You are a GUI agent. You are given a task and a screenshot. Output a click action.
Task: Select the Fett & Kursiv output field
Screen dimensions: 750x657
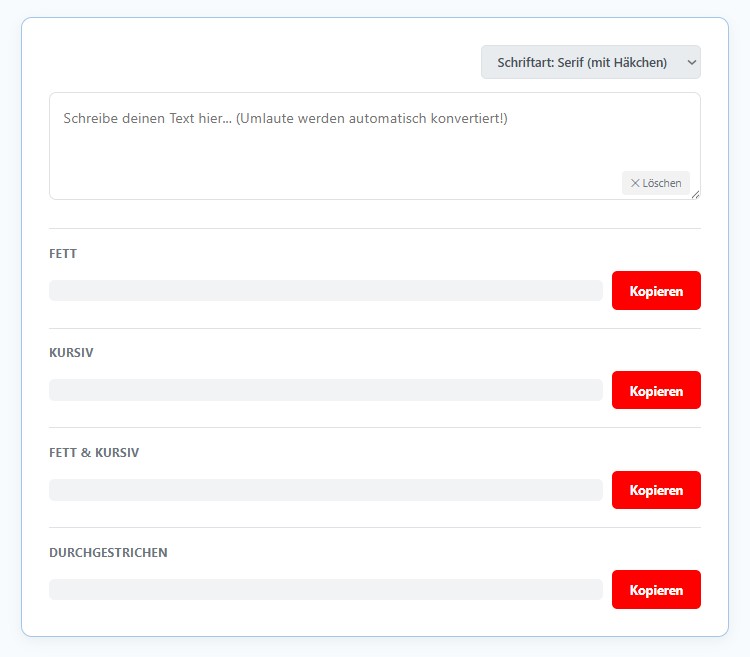coord(326,490)
